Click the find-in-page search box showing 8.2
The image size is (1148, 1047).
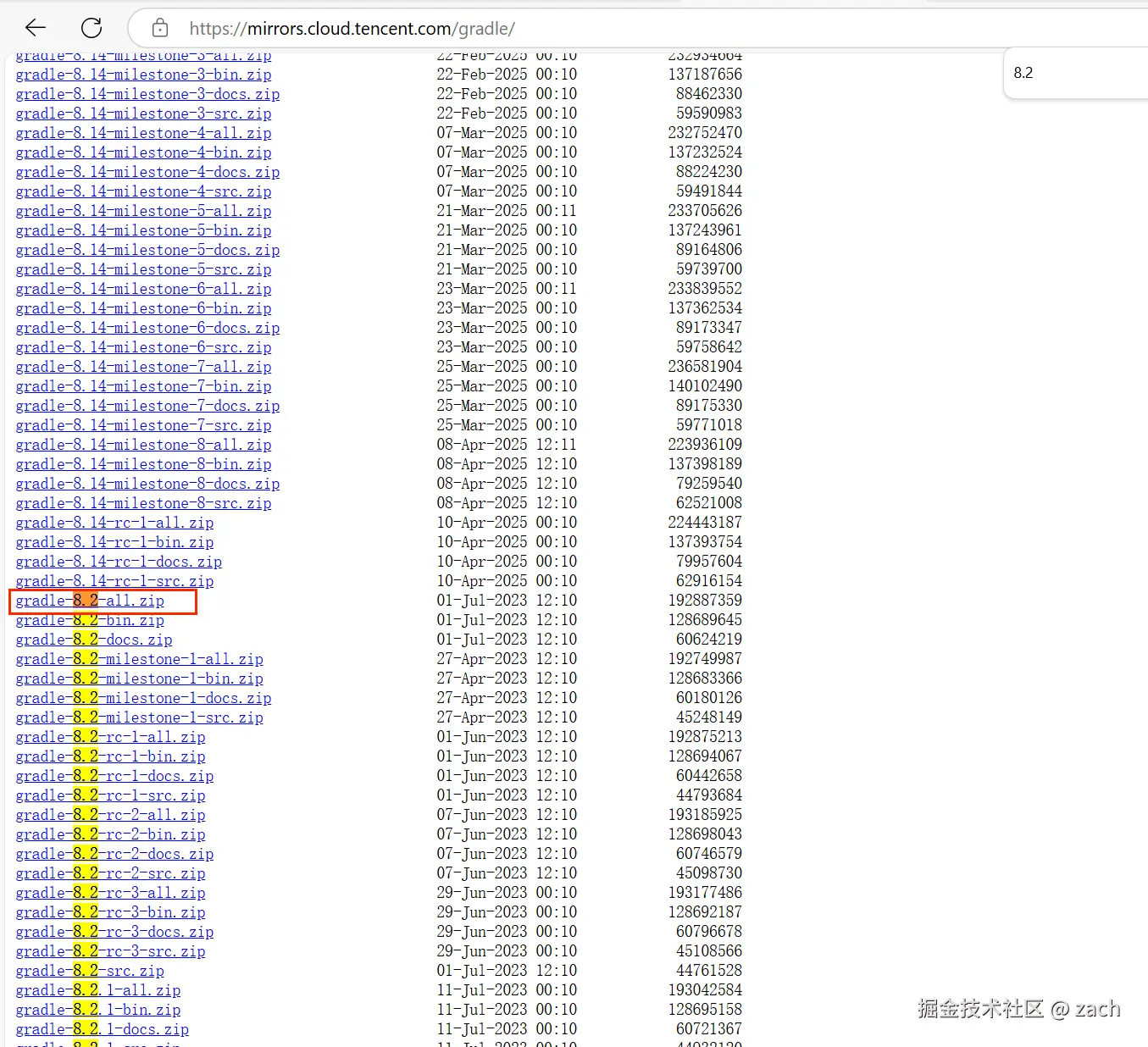click(x=1076, y=73)
